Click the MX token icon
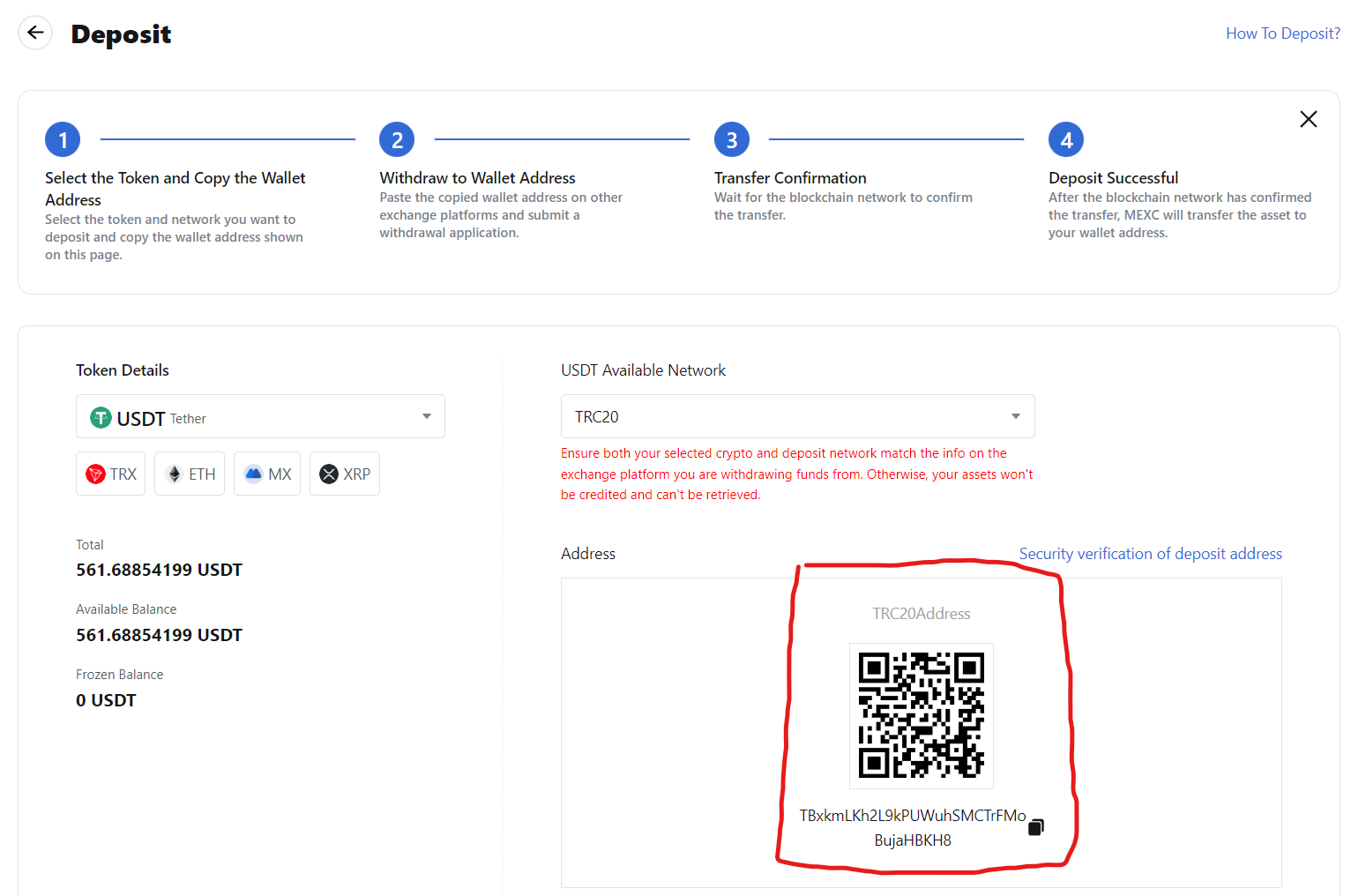The height and width of the screenshot is (896, 1351). pos(251,474)
